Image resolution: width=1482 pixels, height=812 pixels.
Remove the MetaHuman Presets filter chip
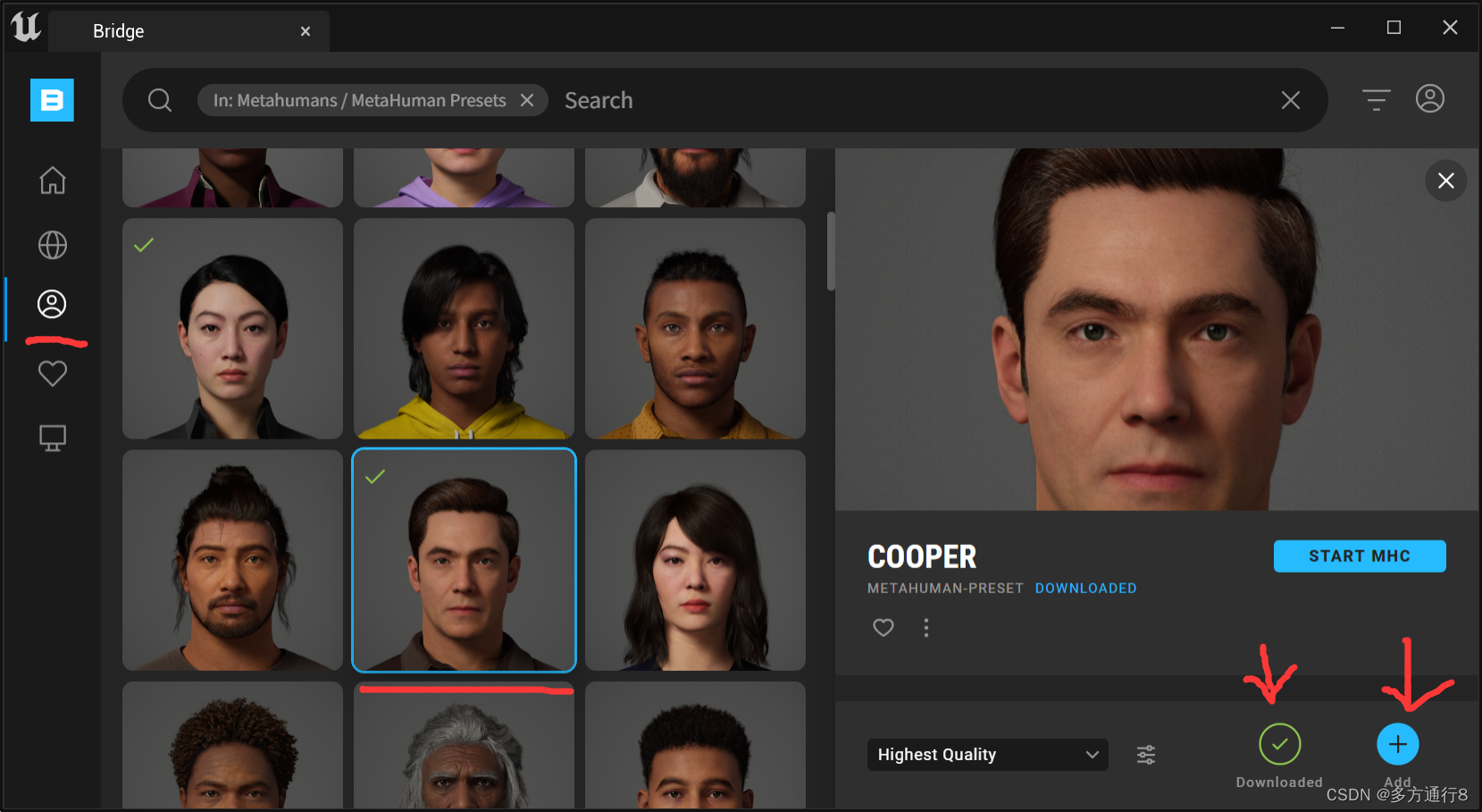[x=527, y=100]
